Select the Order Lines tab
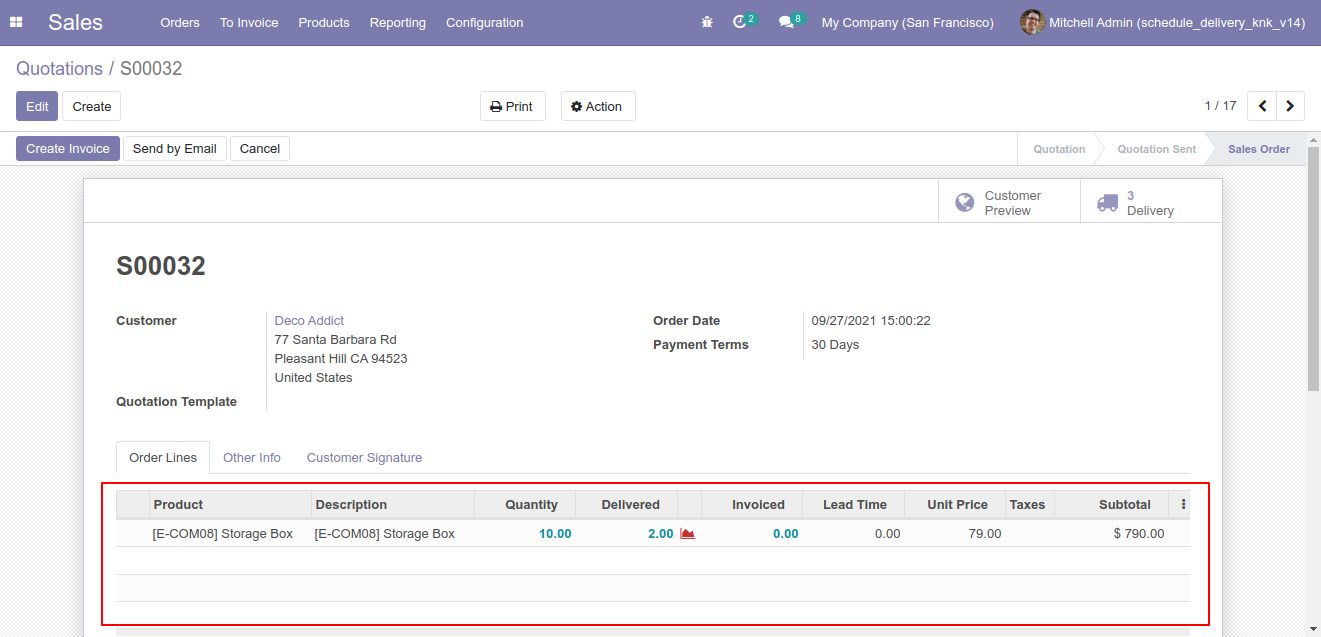Viewport: 1321px width, 637px height. tap(163, 458)
